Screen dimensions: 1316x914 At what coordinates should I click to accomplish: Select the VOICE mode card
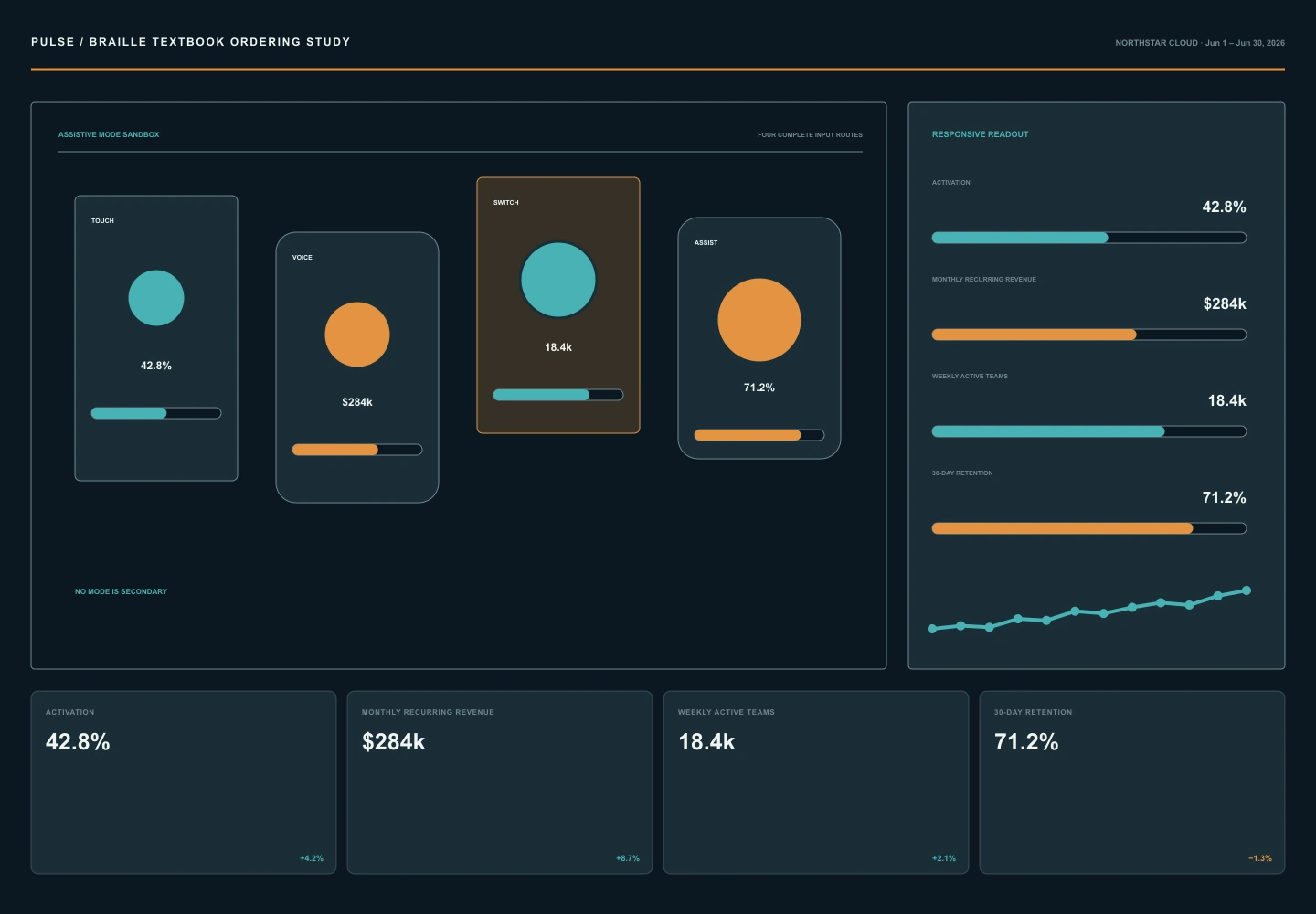pyautogui.click(x=357, y=367)
